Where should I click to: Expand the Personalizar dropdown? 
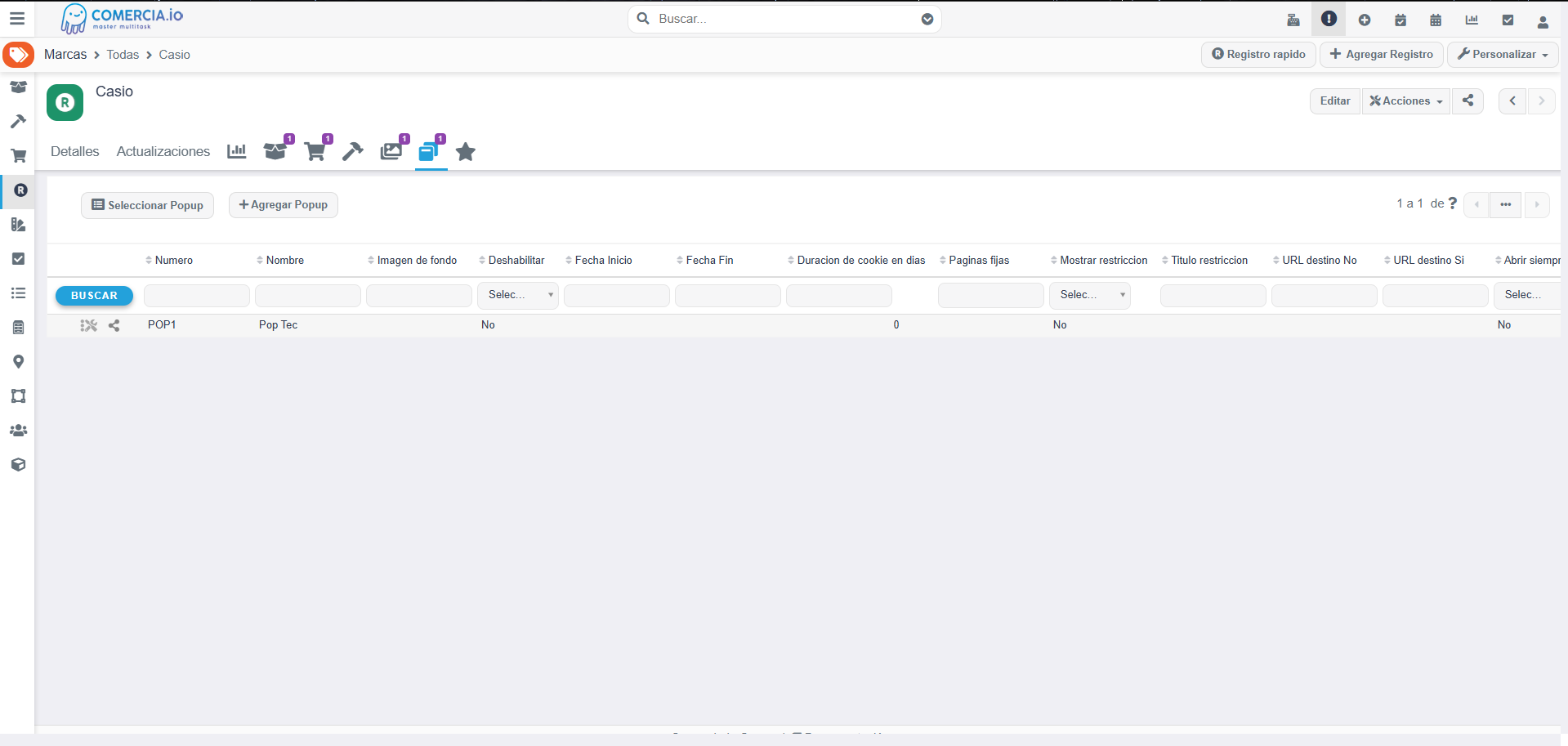click(x=1503, y=54)
